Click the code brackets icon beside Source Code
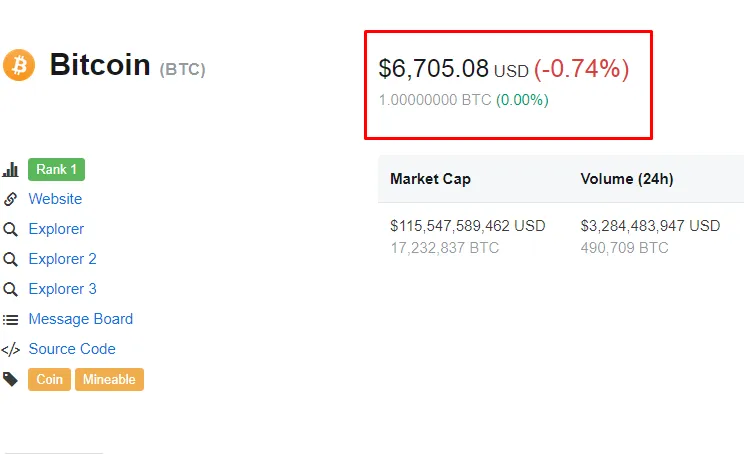 (10, 350)
